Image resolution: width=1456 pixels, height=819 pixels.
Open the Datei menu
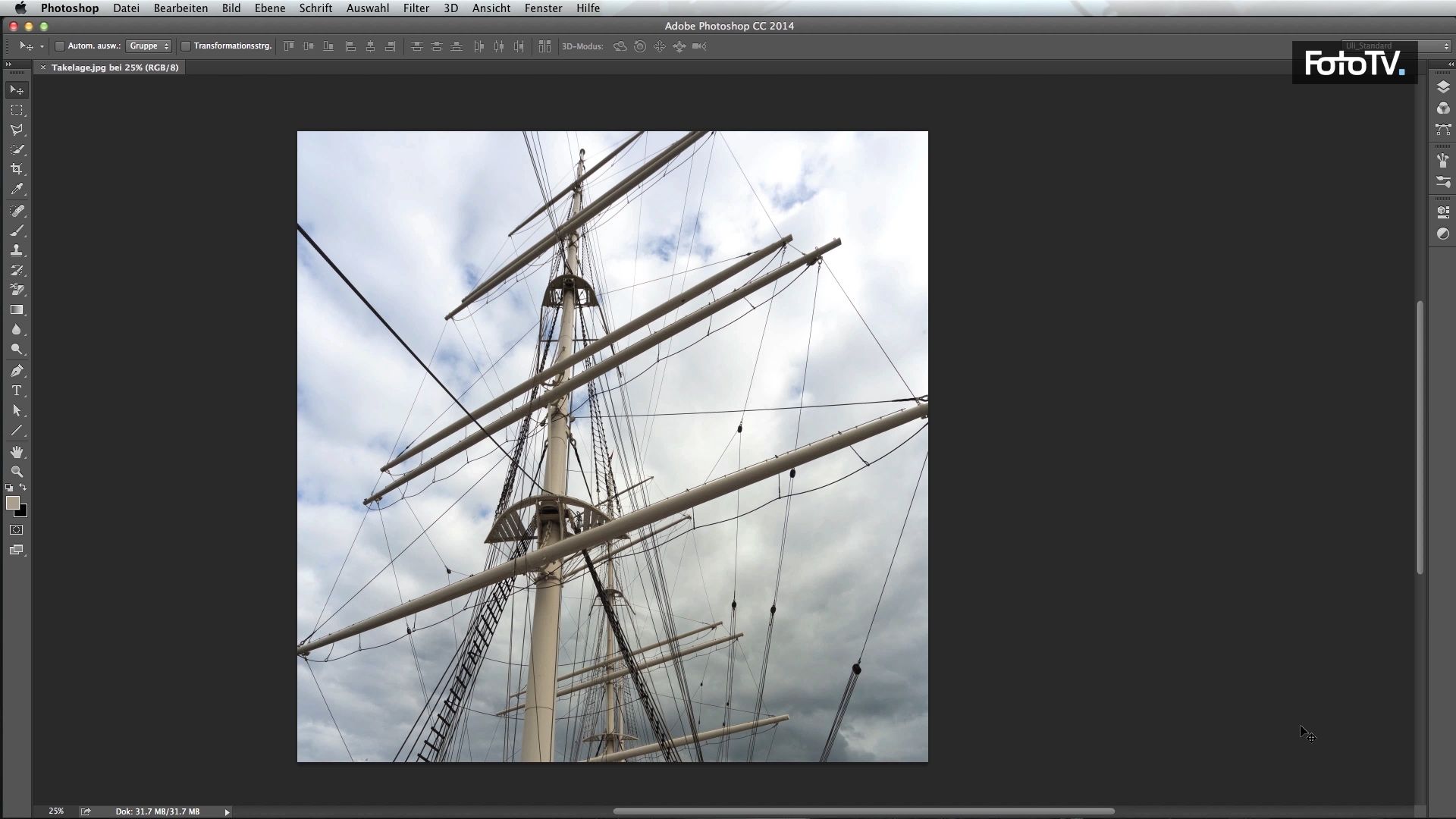pyautogui.click(x=125, y=8)
